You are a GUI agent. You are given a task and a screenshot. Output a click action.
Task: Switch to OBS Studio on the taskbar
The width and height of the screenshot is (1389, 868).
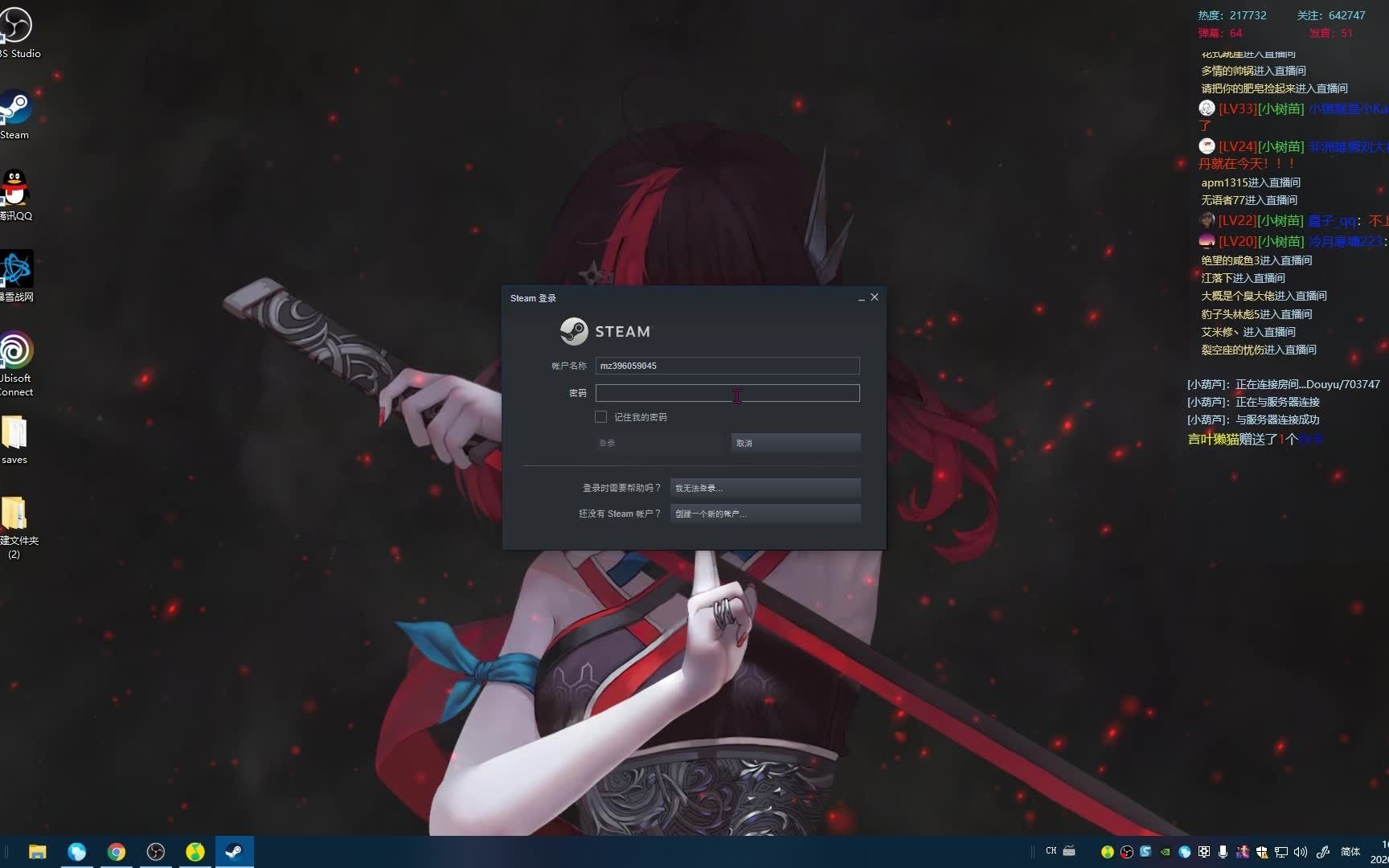155,852
